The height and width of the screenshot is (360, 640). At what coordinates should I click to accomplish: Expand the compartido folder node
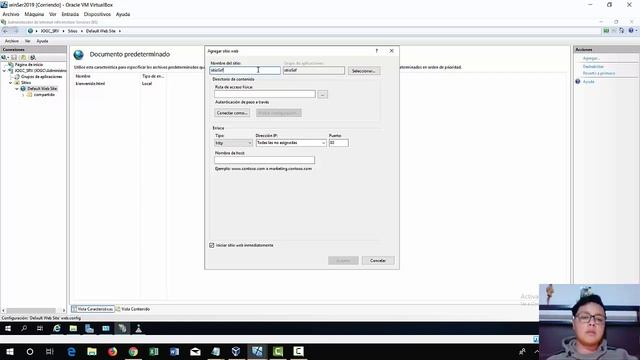coord(23,95)
